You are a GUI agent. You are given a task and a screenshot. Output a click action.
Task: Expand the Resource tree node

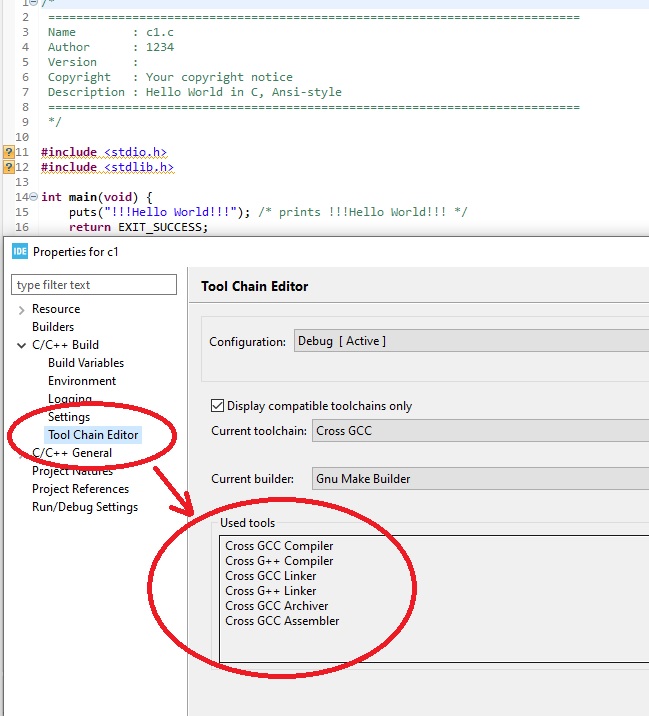22,310
